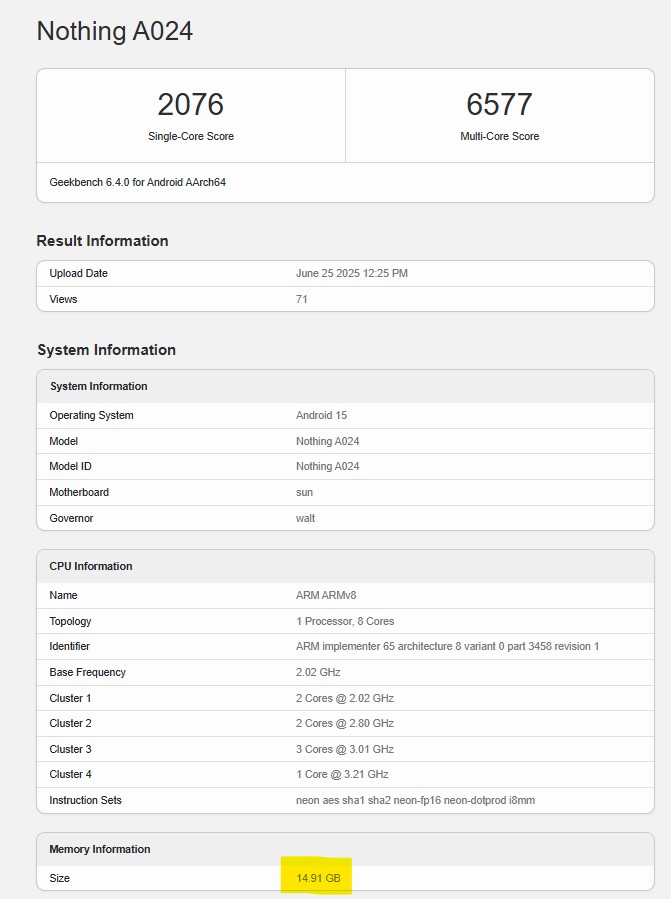Select 1 Processor, 8 Cores value
Screen dimensions: 671x899
(x=345, y=621)
